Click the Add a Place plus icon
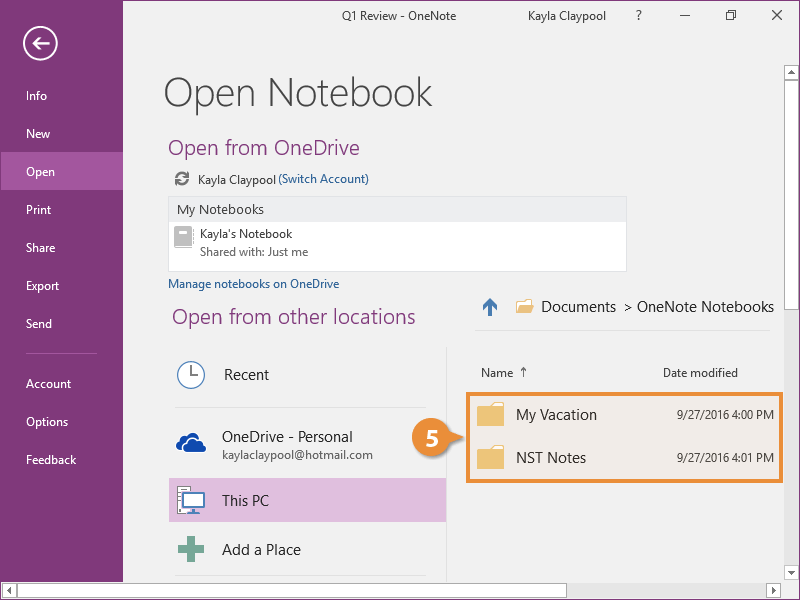 point(190,550)
